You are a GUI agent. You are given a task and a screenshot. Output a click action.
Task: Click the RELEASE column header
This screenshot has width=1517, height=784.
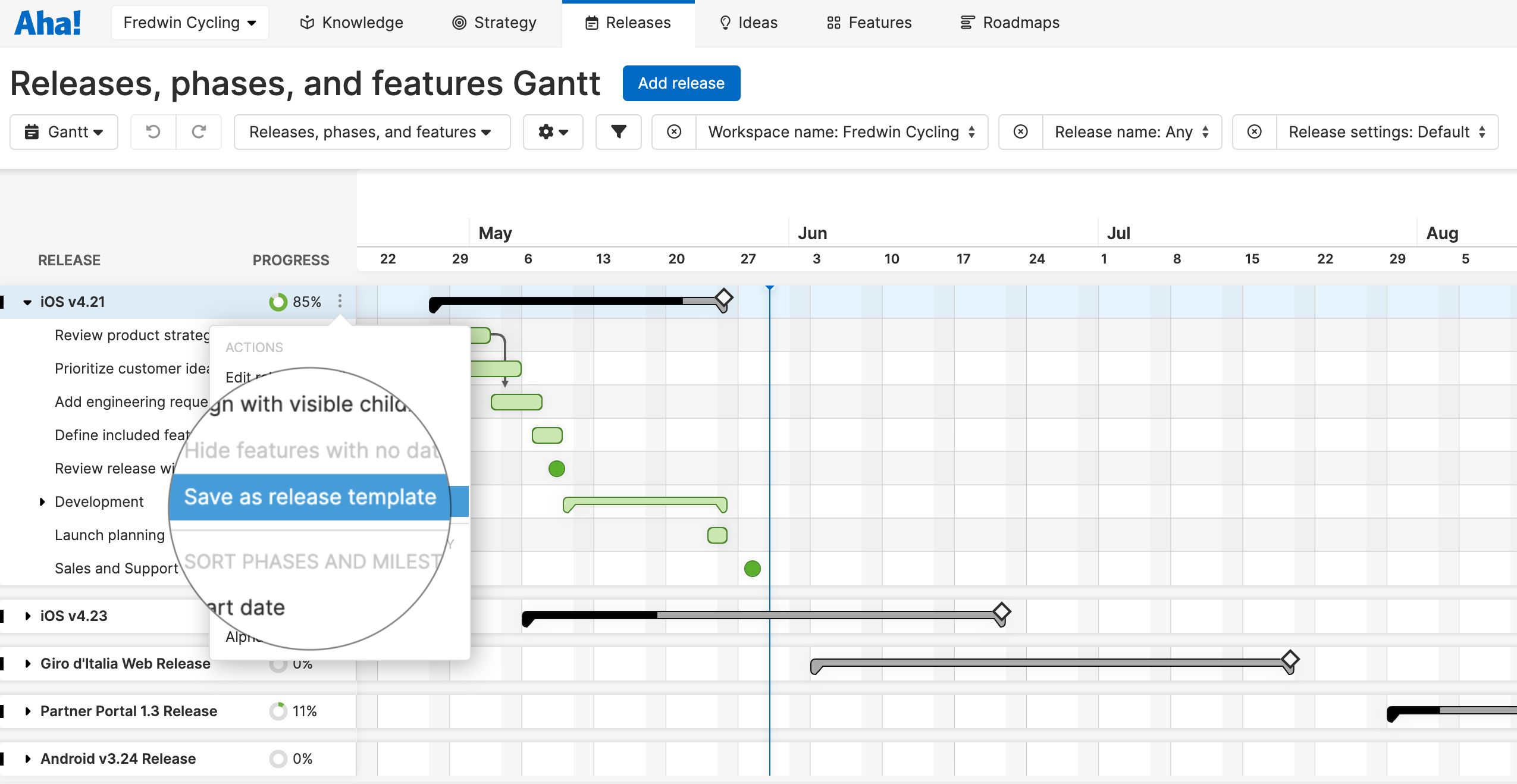(x=69, y=261)
